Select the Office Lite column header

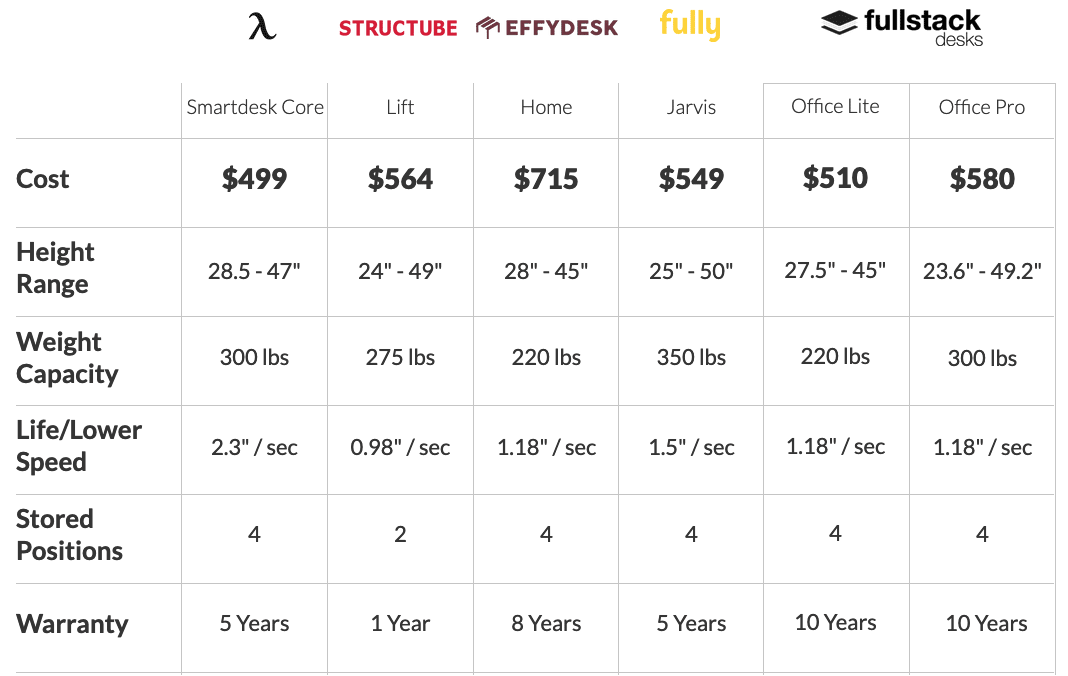(x=835, y=106)
